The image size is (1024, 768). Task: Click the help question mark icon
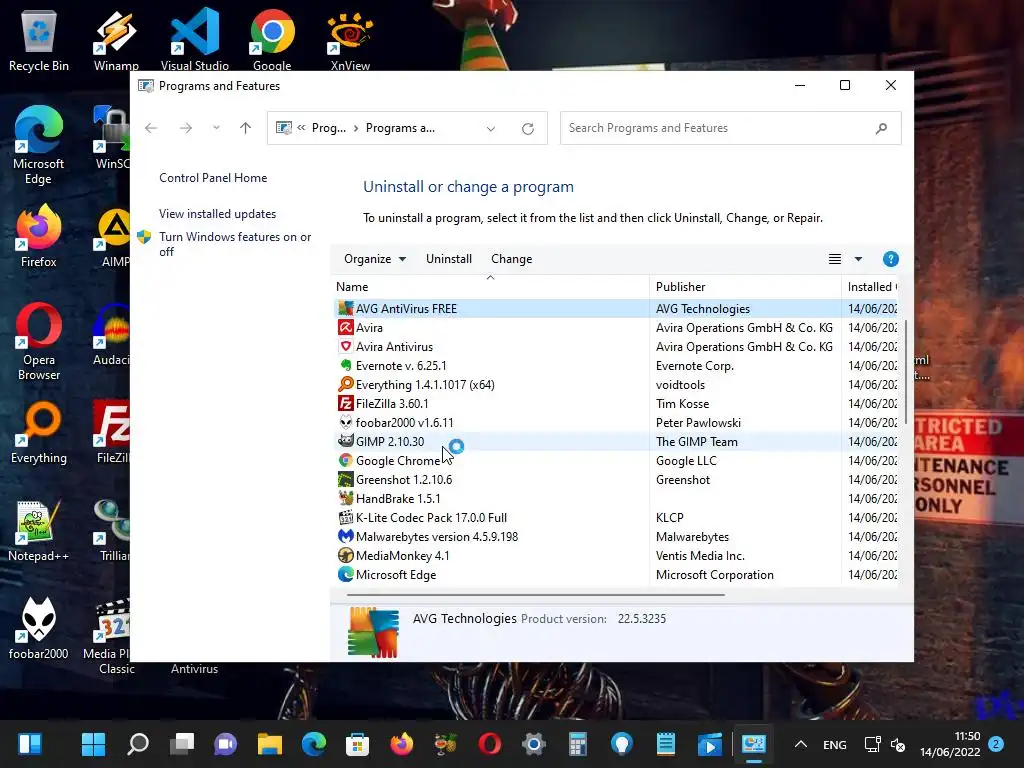point(890,259)
